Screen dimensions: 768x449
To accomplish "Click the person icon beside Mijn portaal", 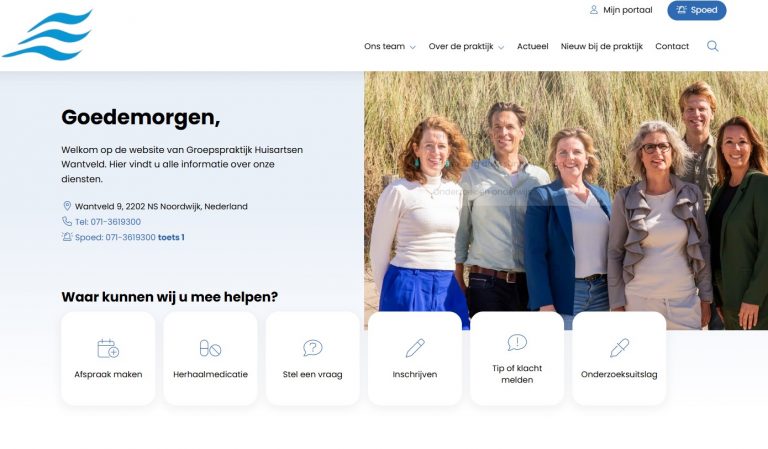I will coord(594,10).
